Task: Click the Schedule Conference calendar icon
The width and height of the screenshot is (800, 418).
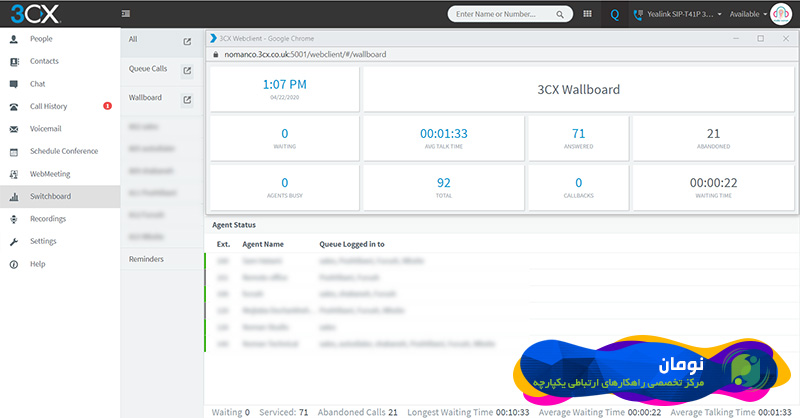Action: tap(14, 152)
